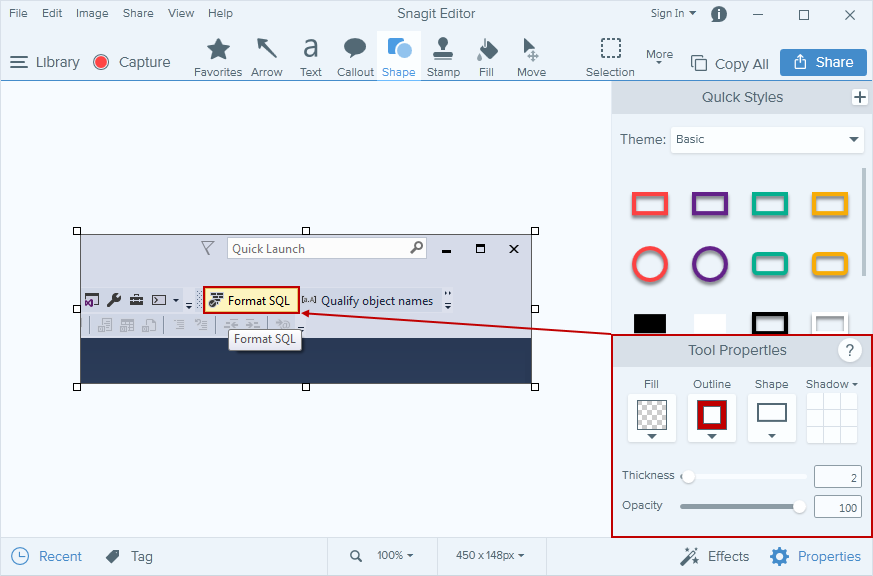Open the Fill color dropdown
873x576 pixels.
651,419
